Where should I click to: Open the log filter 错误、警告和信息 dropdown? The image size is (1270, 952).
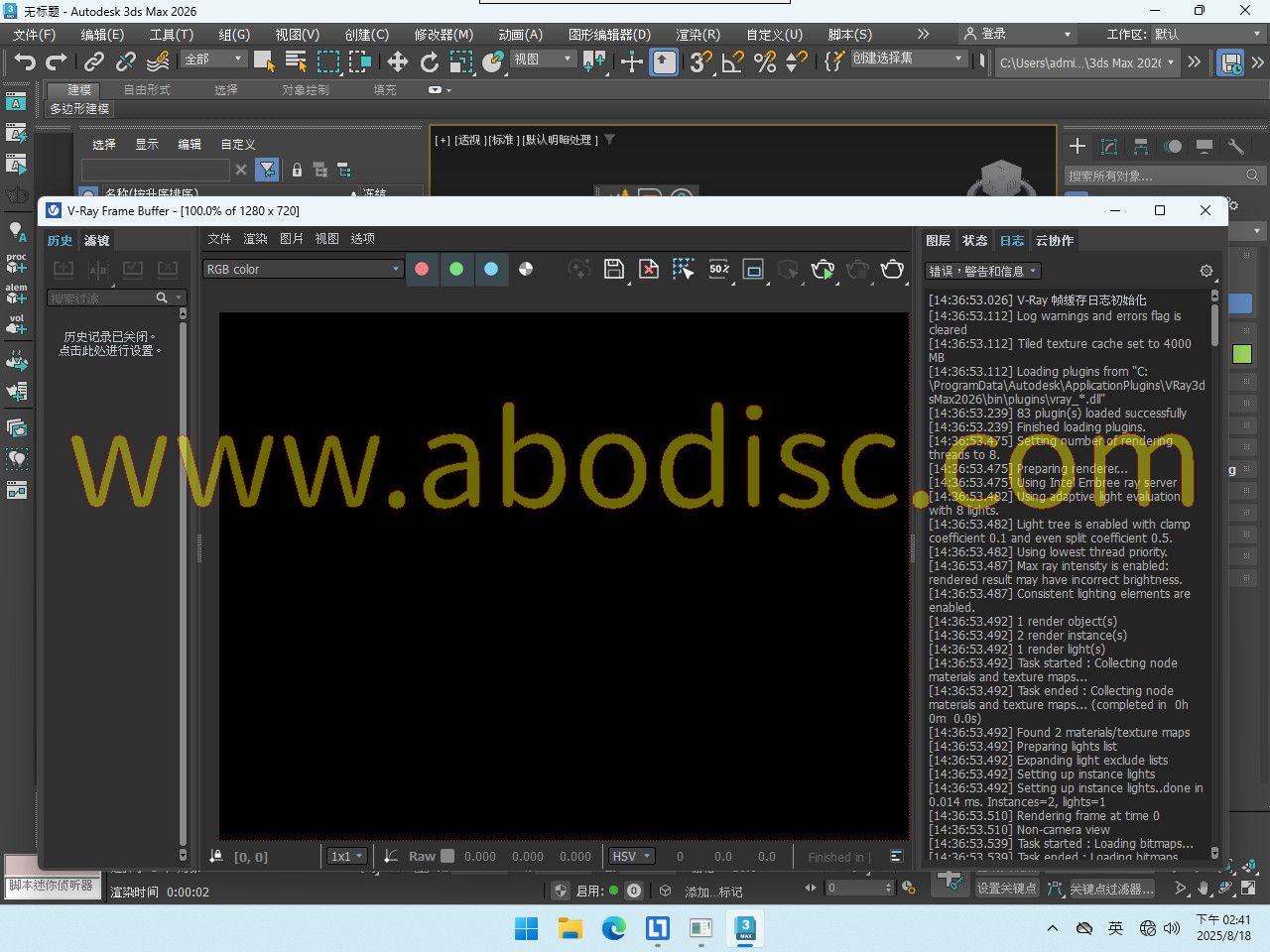(983, 271)
